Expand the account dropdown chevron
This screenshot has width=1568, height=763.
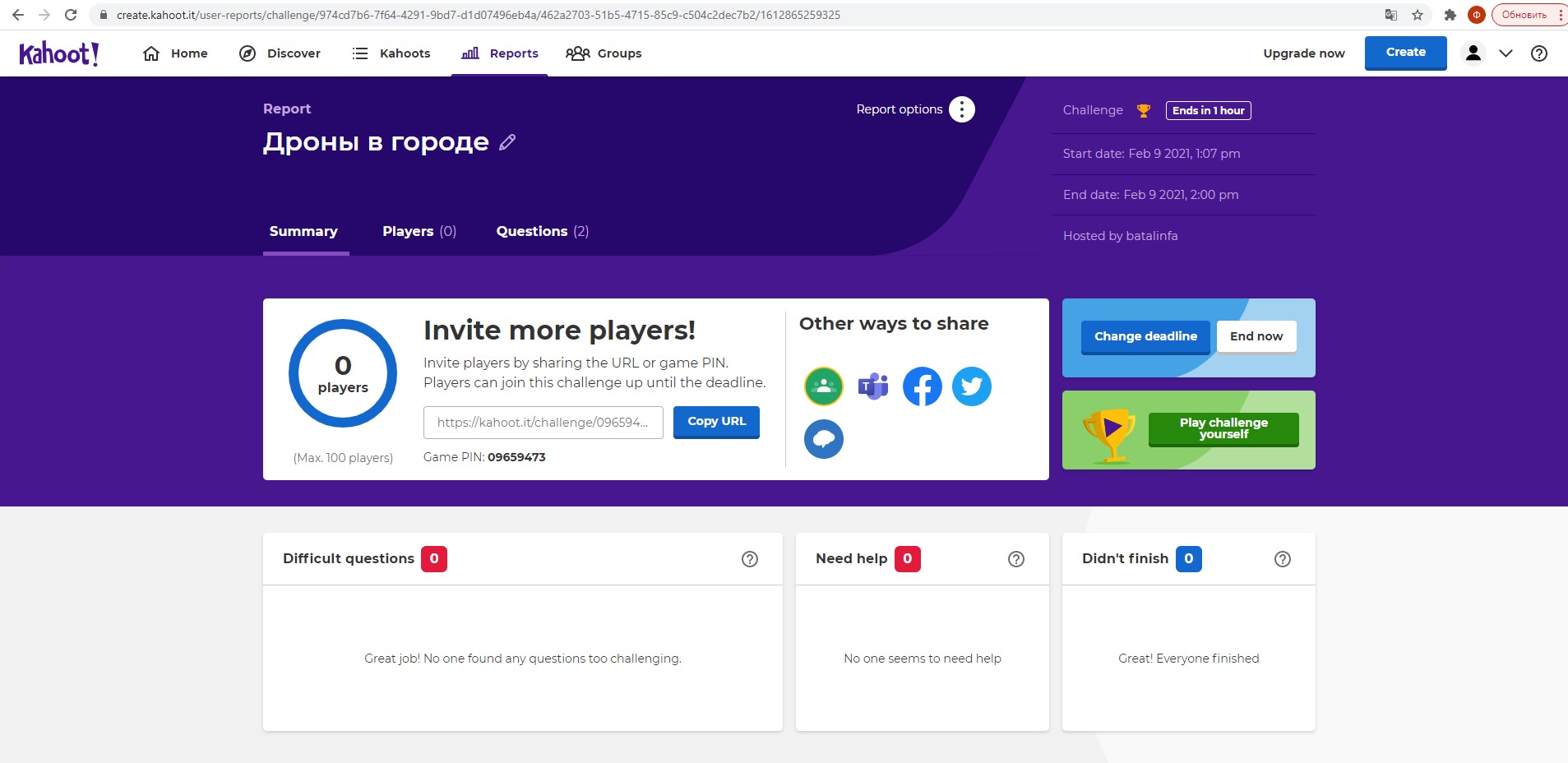tap(1506, 53)
